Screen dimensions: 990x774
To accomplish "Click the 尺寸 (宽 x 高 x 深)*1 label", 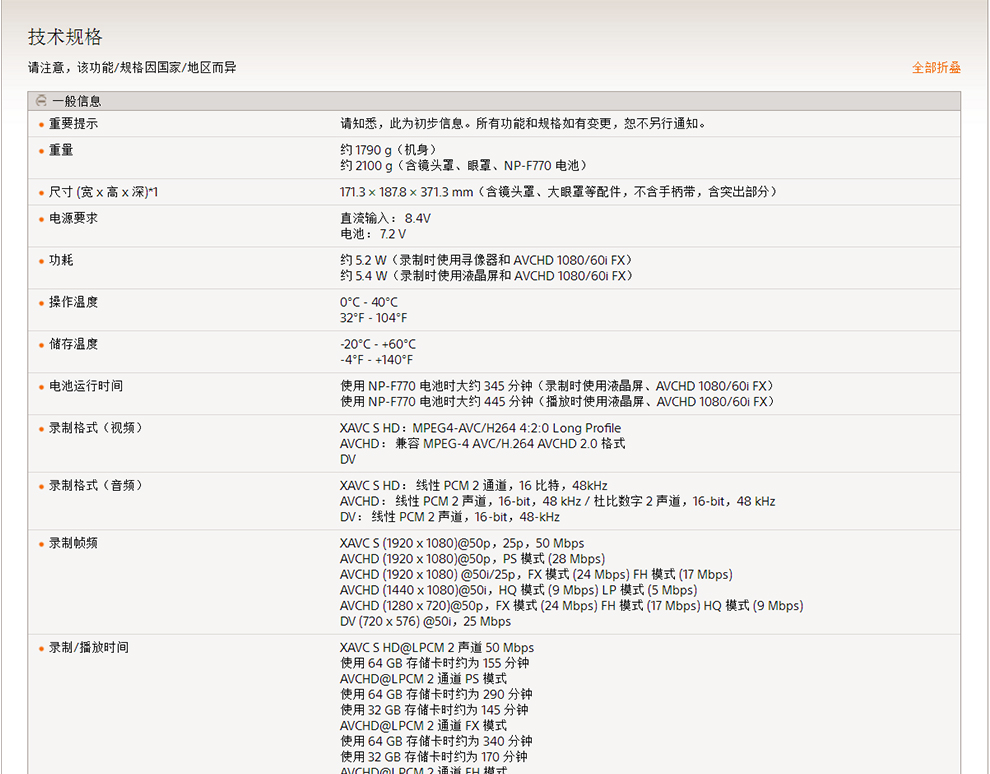I will [104, 192].
